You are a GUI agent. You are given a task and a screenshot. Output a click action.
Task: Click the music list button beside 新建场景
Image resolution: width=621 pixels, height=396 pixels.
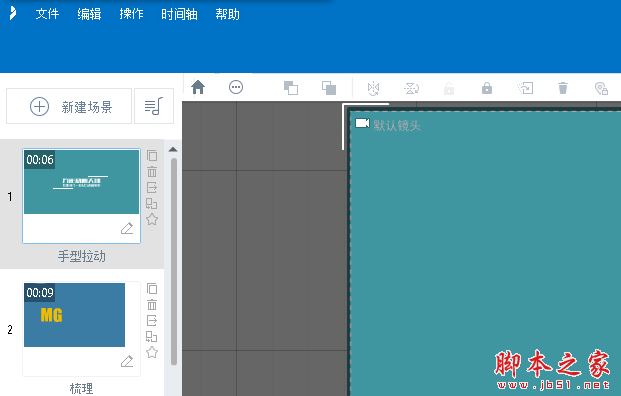(154, 106)
